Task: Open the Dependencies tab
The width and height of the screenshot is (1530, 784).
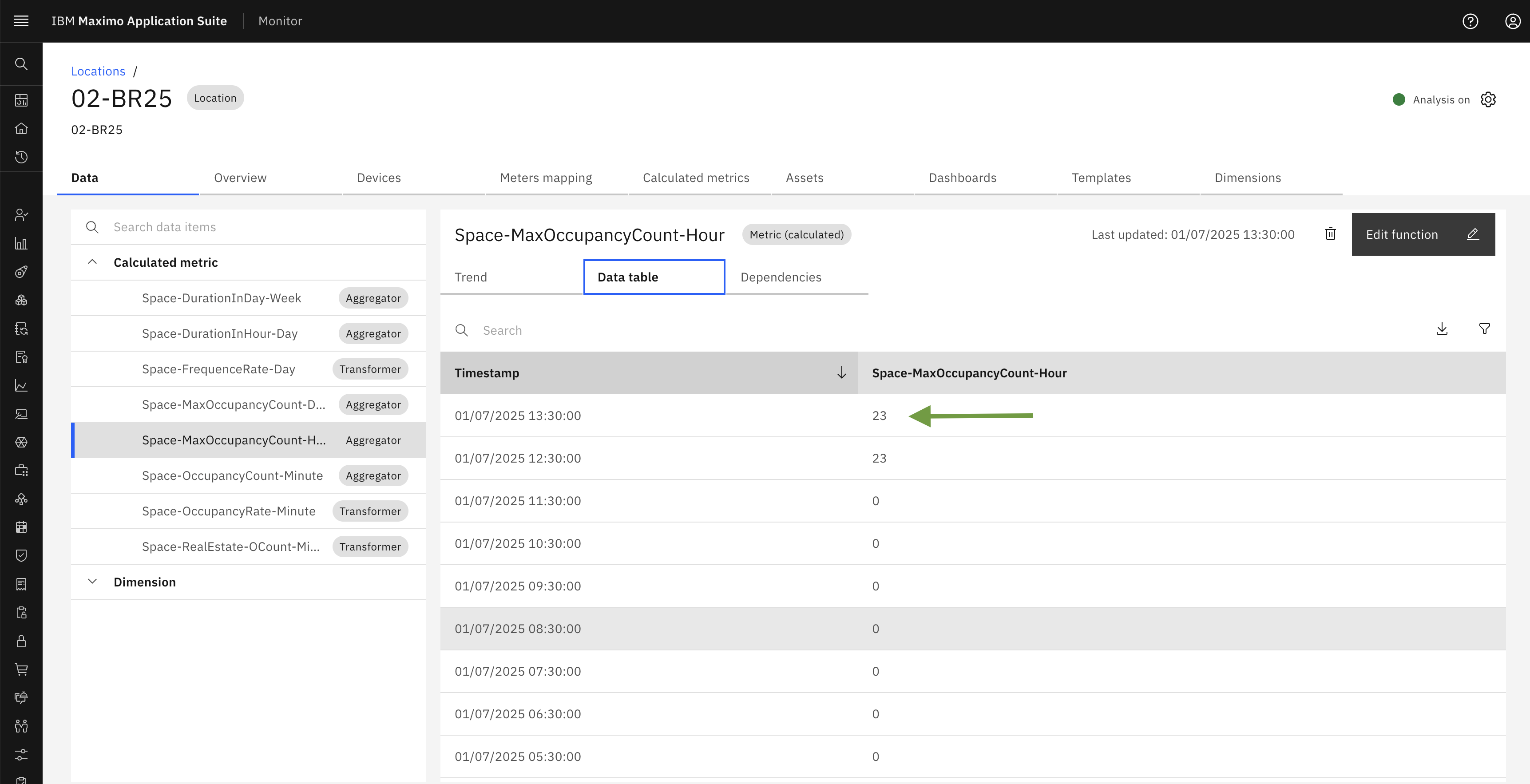Action: [797, 277]
